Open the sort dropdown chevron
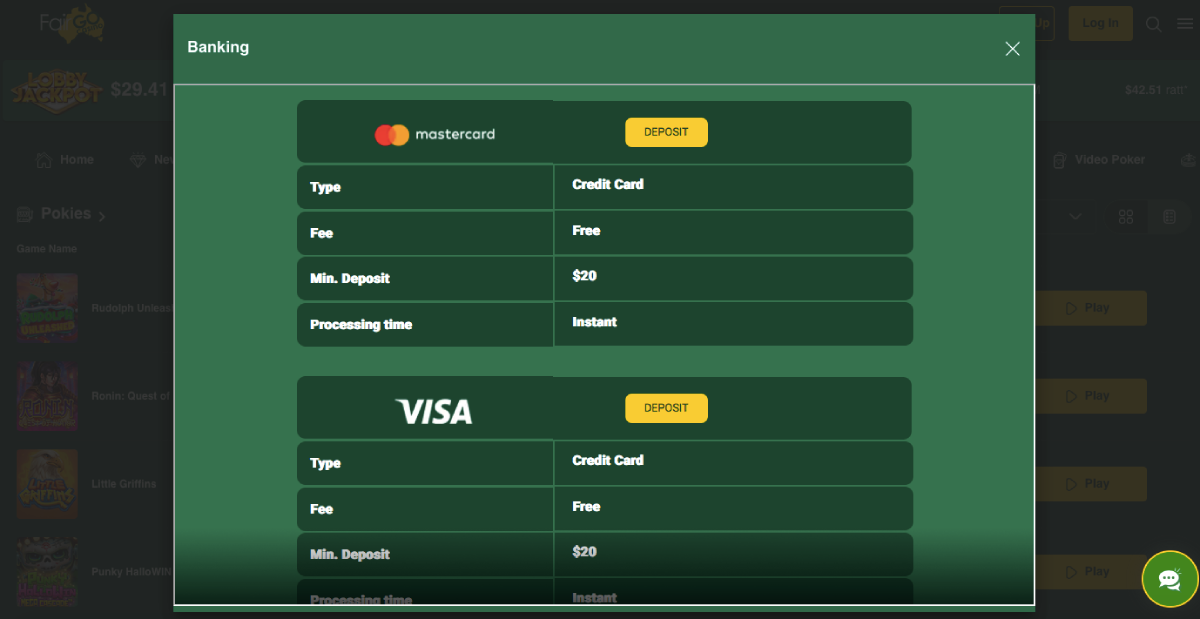The image size is (1200, 619). click(x=1076, y=217)
